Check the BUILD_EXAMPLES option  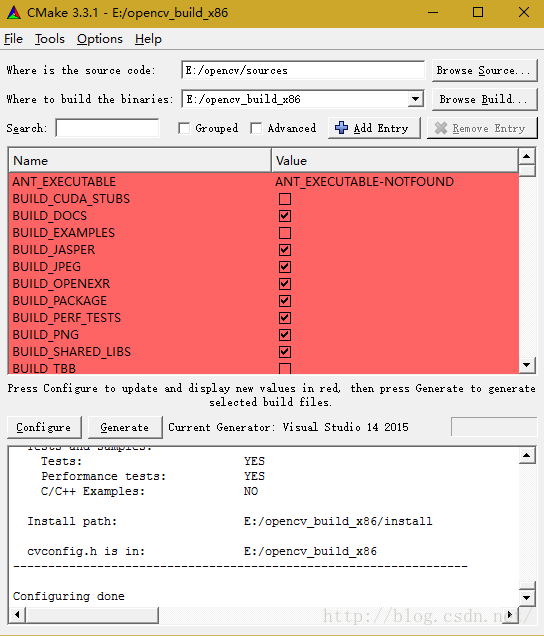(x=285, y=233)
